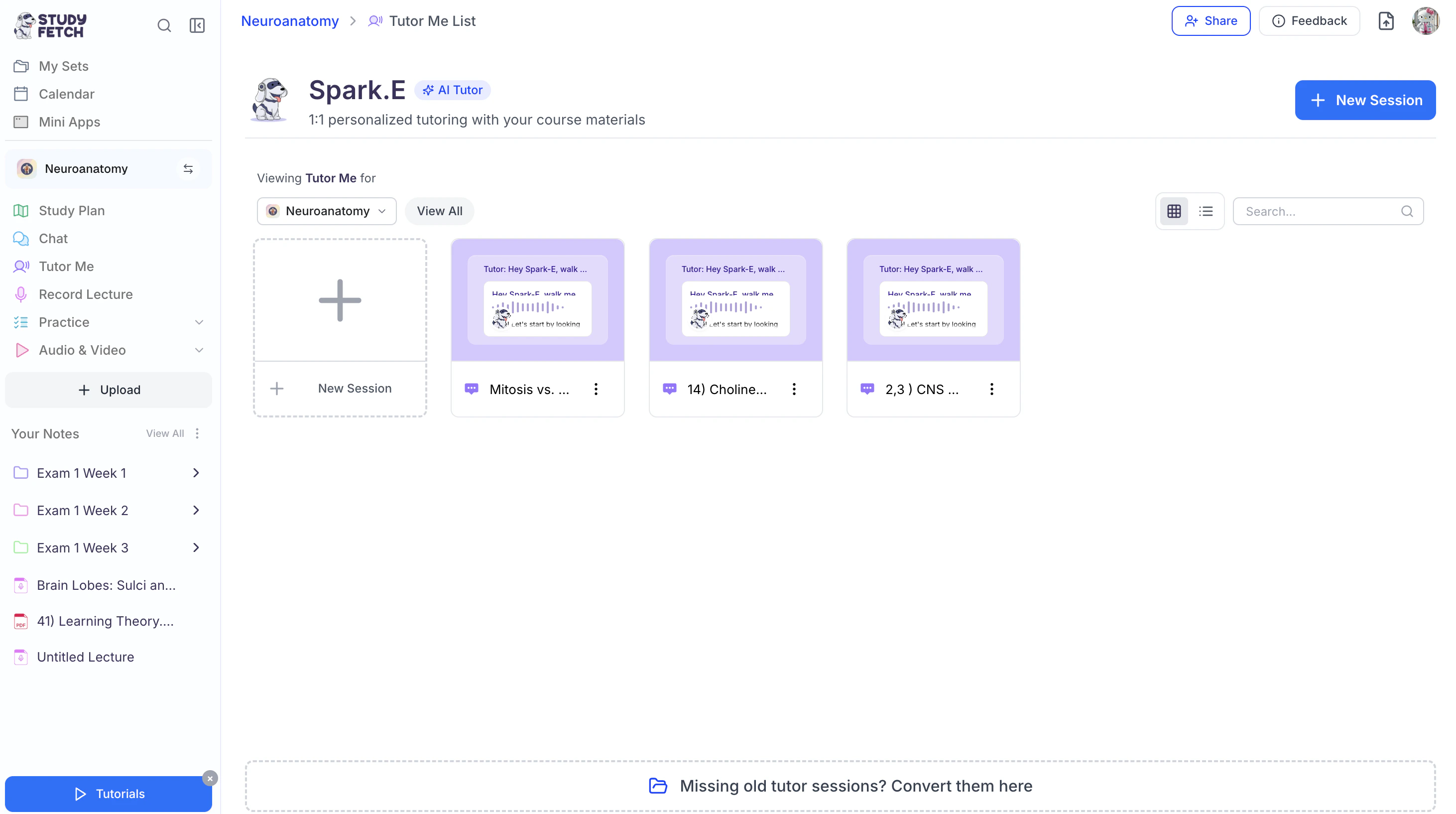
Task: Collapse the left sidebar panel icon
Action: (x=197, y=25)
